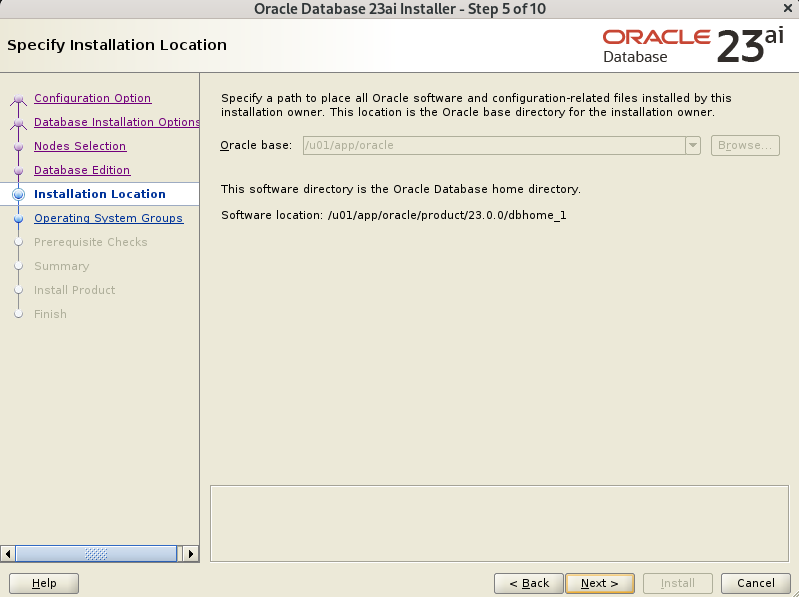Click the Install Product step bullet
The width and height of the screenshot is (799, 597).
(x=18, y=290)
